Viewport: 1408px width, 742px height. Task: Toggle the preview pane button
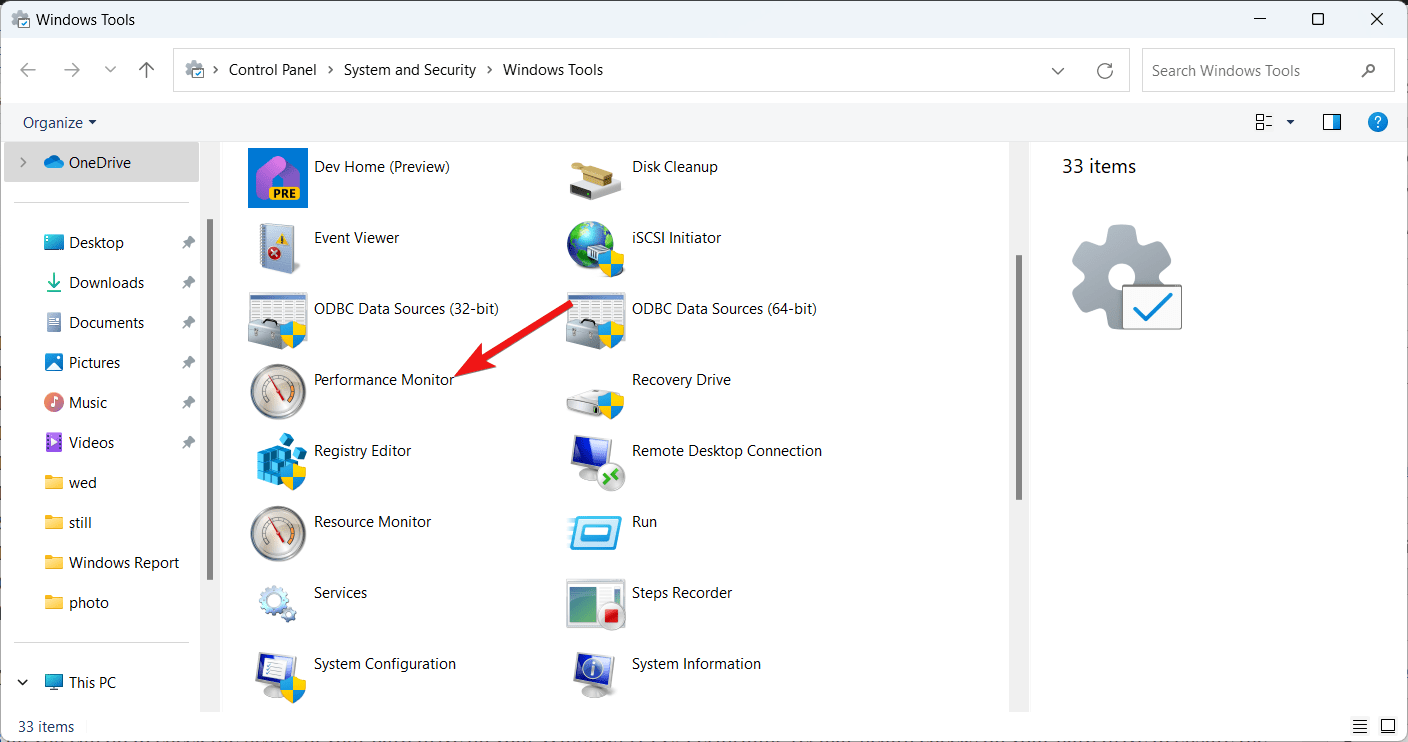coord(1331,122)
